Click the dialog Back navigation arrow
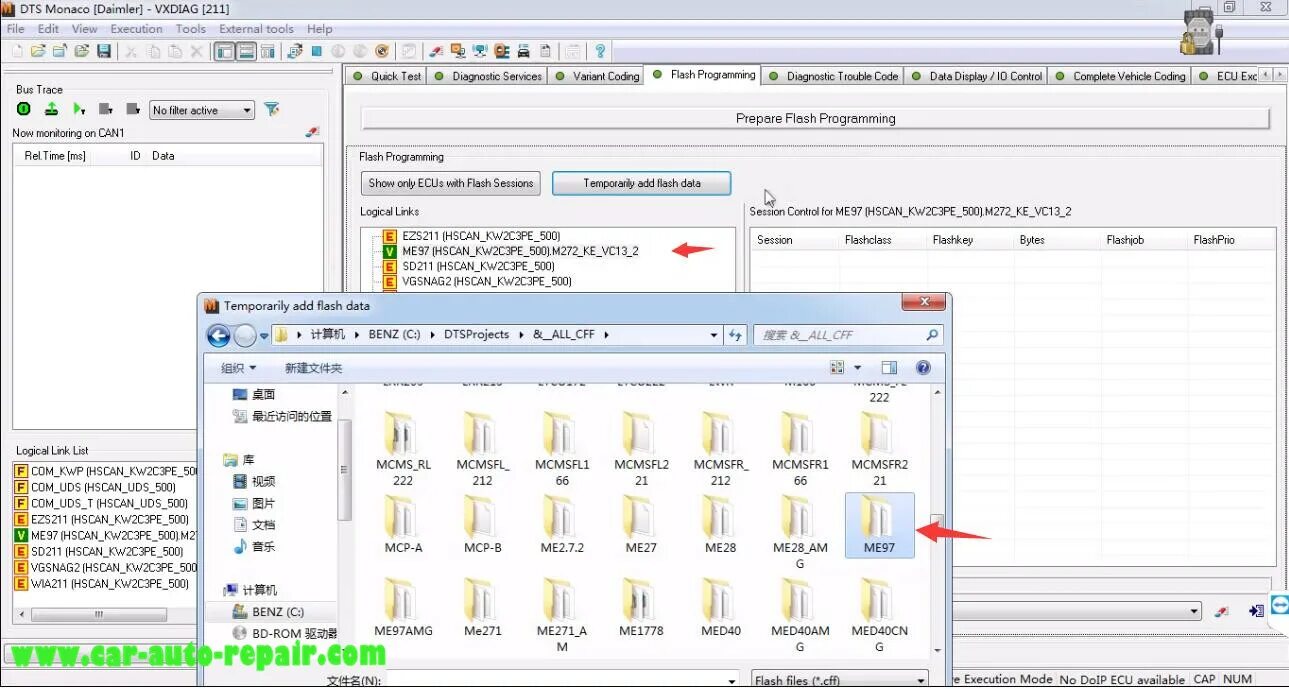This screenshot has width=1289, height=689. coord(219,335)
